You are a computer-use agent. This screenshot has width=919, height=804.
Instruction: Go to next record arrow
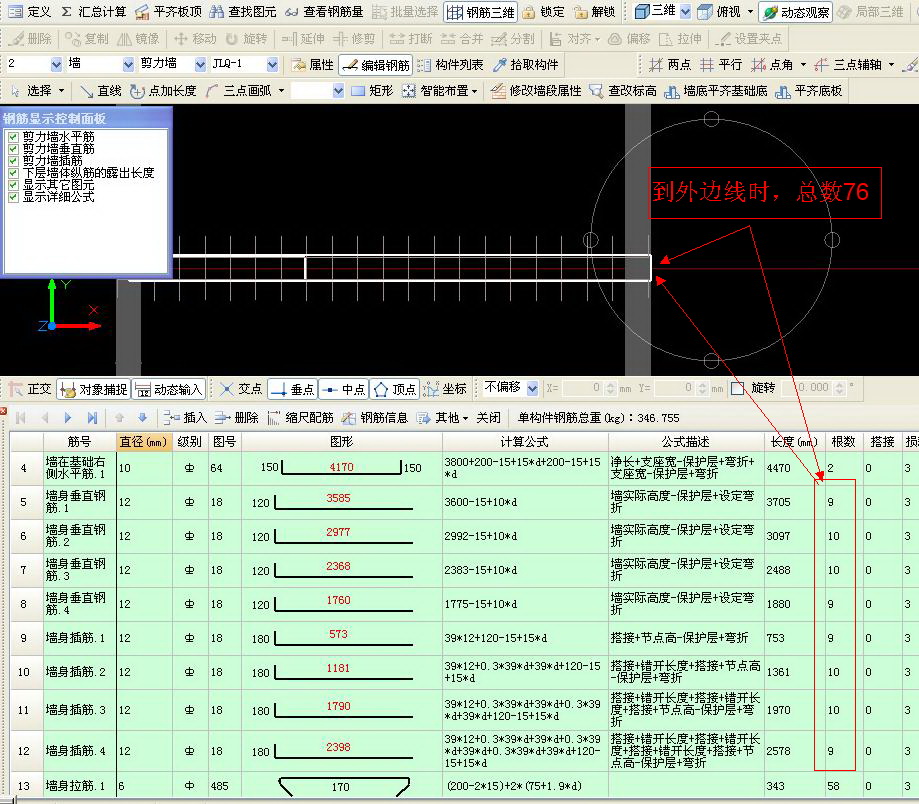coord(68,418)
